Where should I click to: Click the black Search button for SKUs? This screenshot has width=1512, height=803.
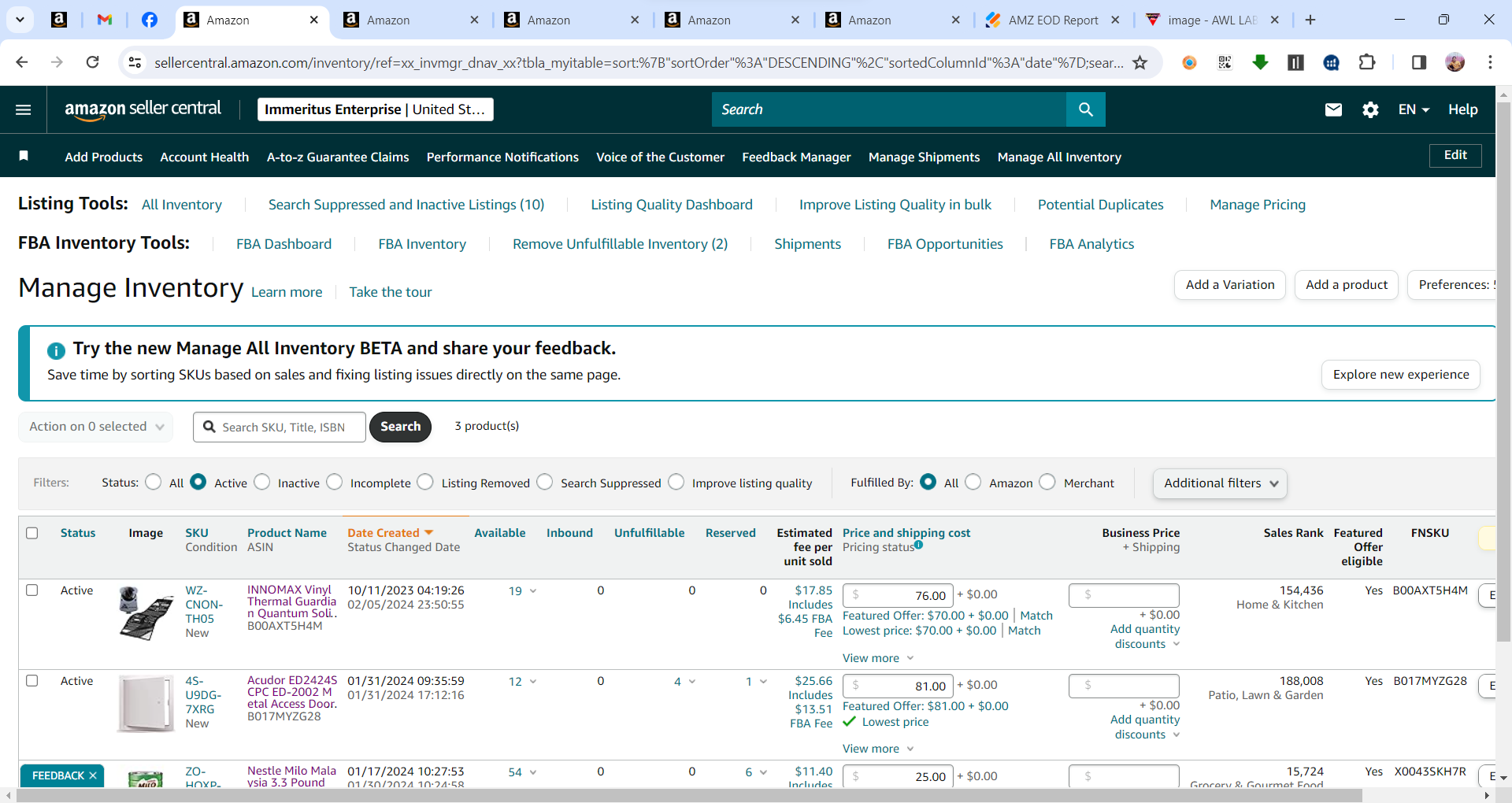point(400,427)
